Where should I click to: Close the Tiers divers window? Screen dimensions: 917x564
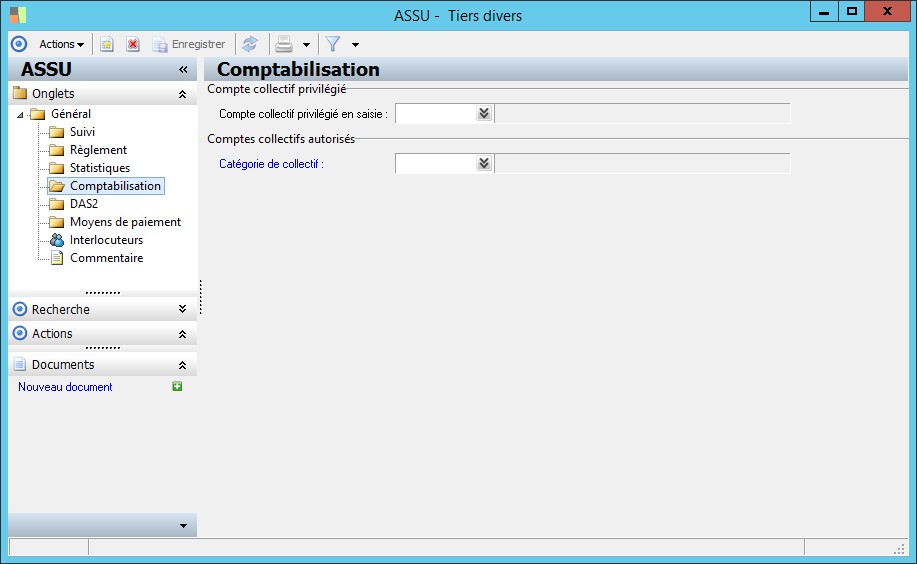(887, 12)
